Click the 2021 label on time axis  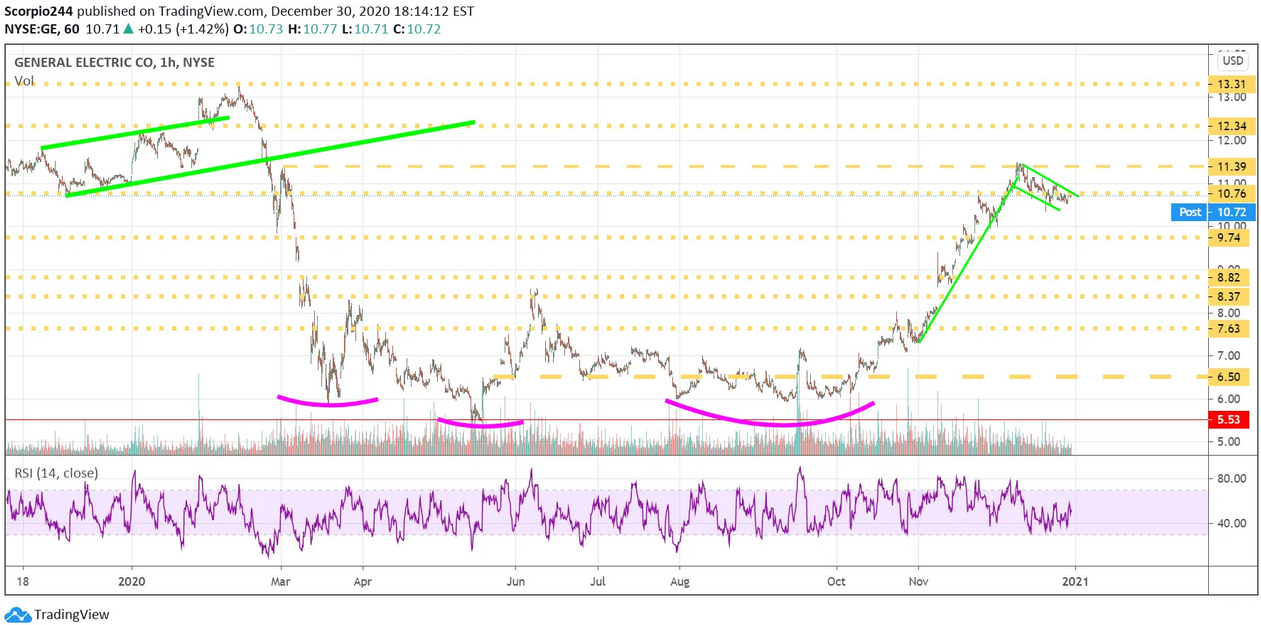click(x=1073, y=581)
